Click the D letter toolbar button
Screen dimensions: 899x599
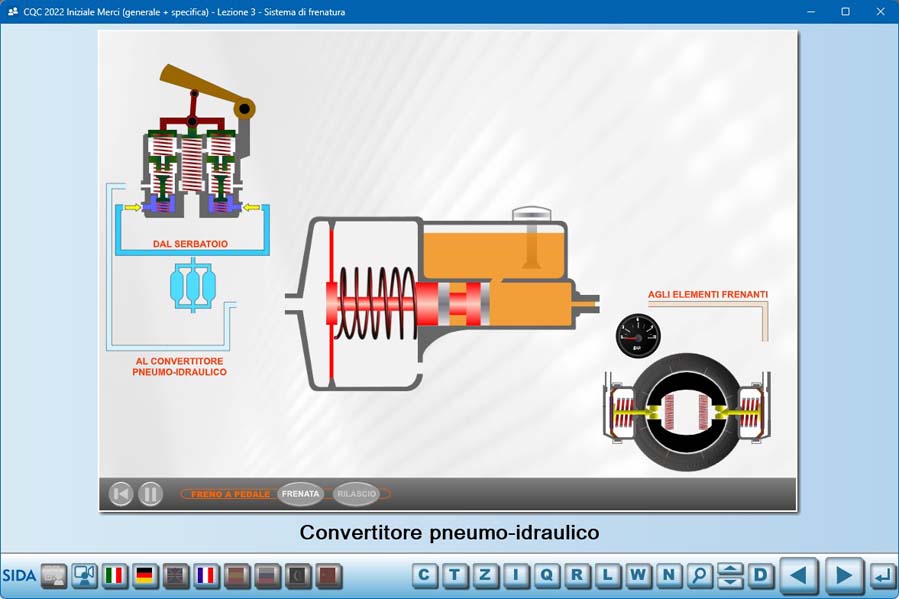click(x=761, y=575)
